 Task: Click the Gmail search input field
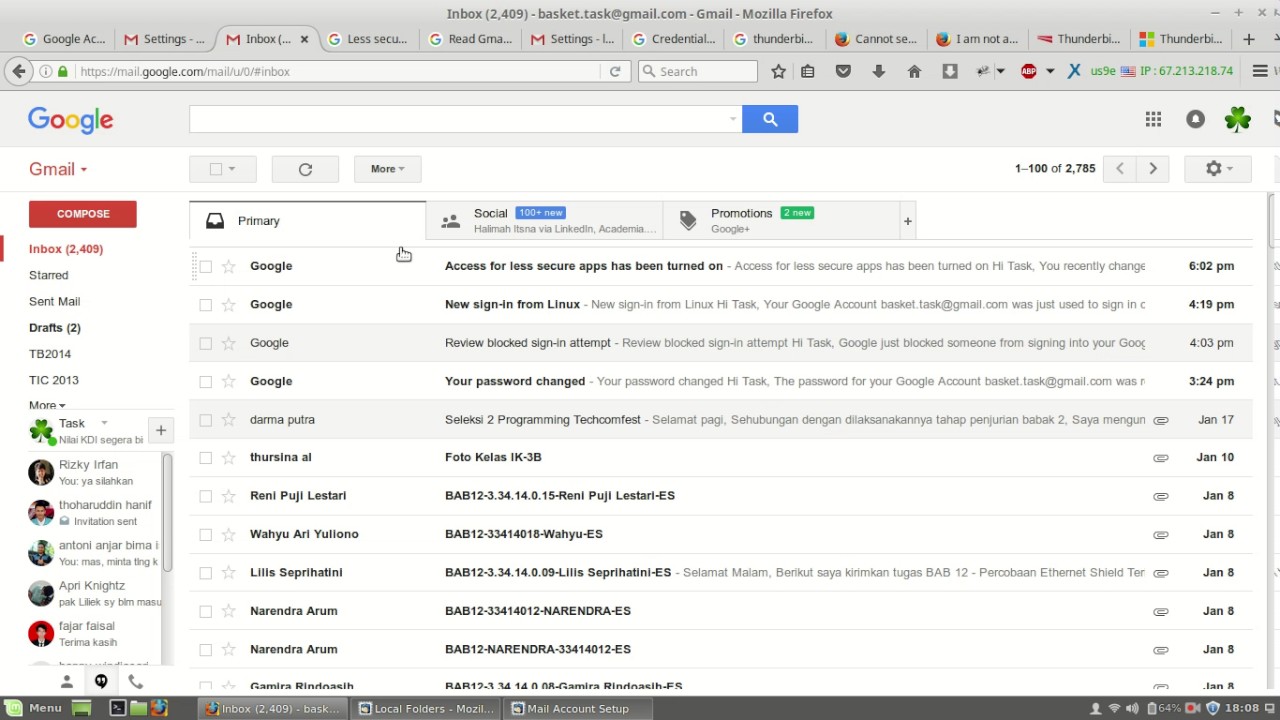(x=458, y=119)
